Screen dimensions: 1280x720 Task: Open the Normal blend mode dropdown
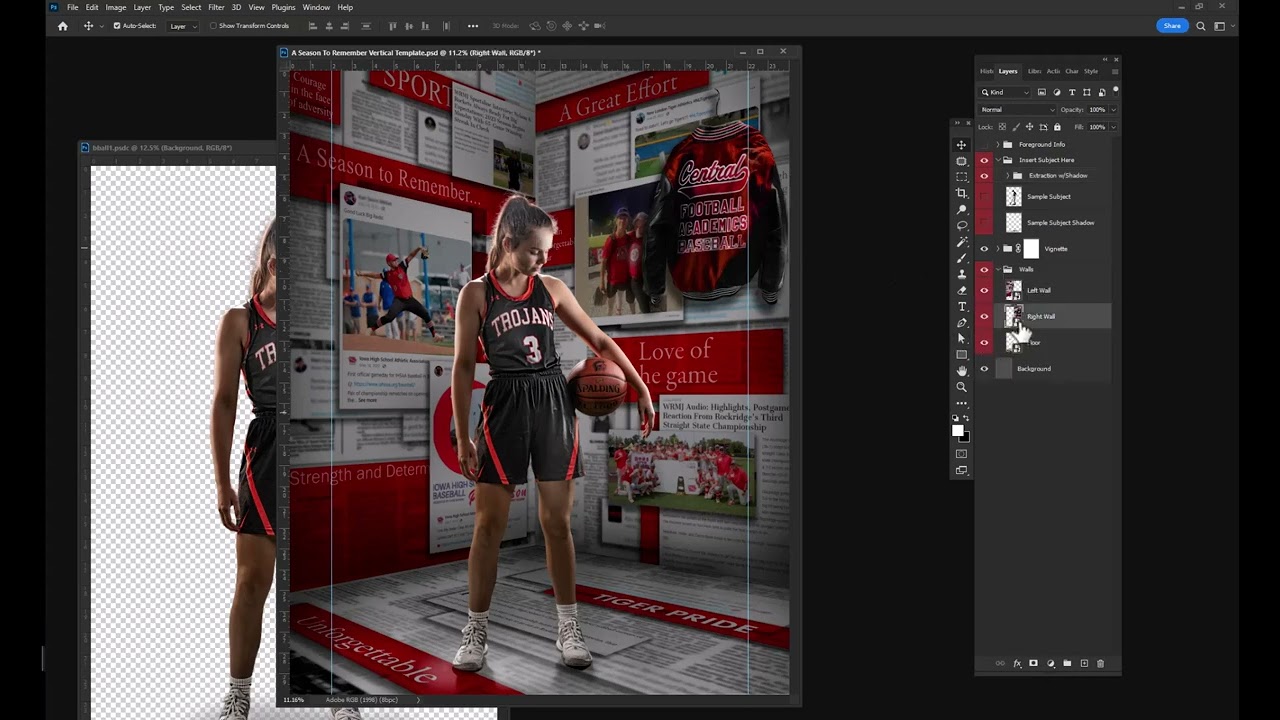pos(1017,109)
